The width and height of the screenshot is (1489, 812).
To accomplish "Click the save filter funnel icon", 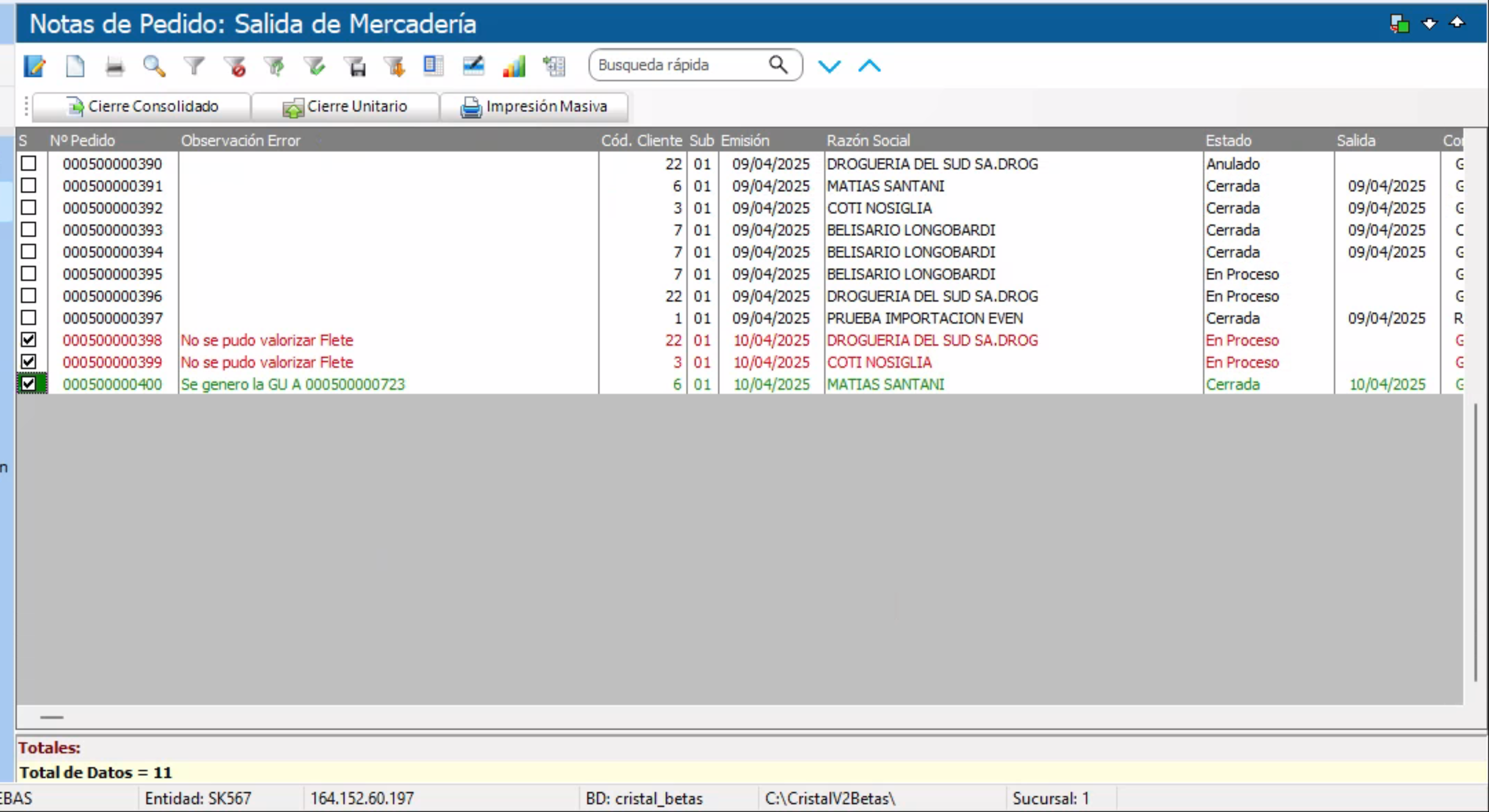I will pyautogui.click(x=355, y=66).
